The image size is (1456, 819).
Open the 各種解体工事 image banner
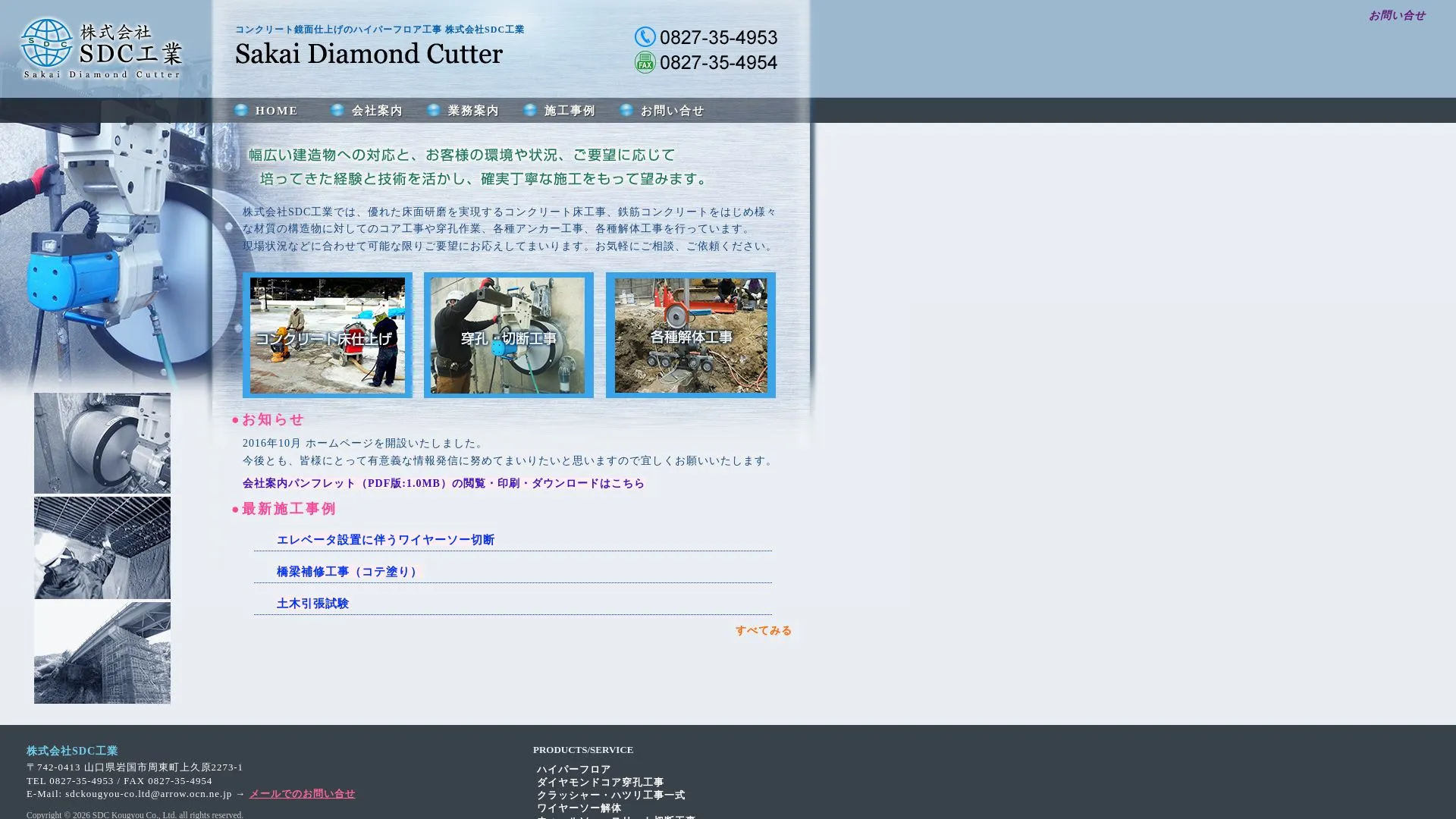pos(691,335)
